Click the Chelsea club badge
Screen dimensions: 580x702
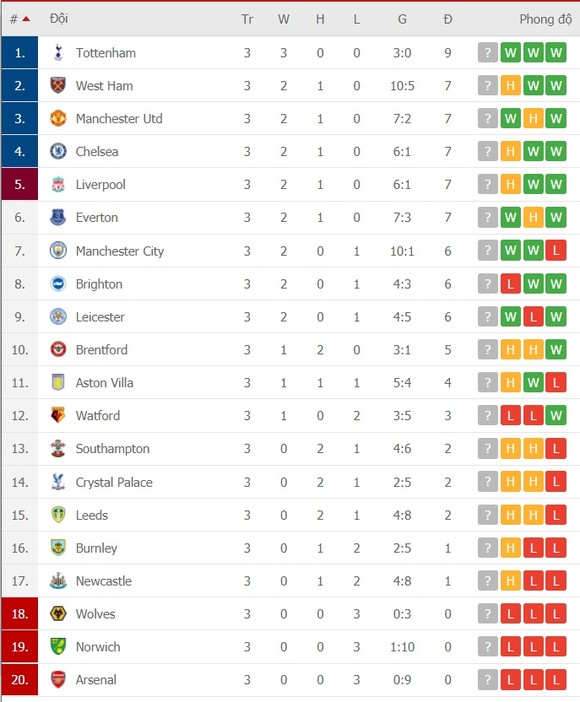pyautogui.click(x=58, y=151)
